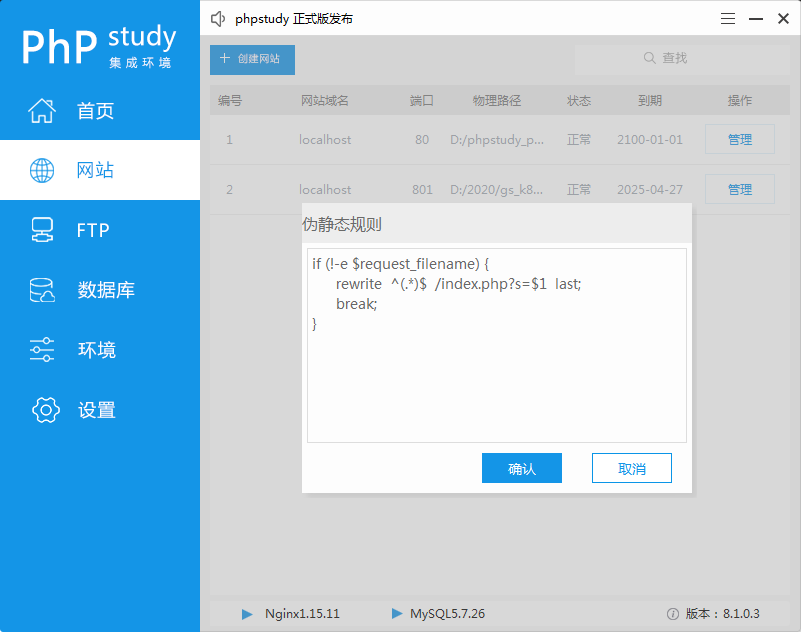The image size is (801, 632).
Task: Click the 网站域名 column header
Action: [324, 100]
